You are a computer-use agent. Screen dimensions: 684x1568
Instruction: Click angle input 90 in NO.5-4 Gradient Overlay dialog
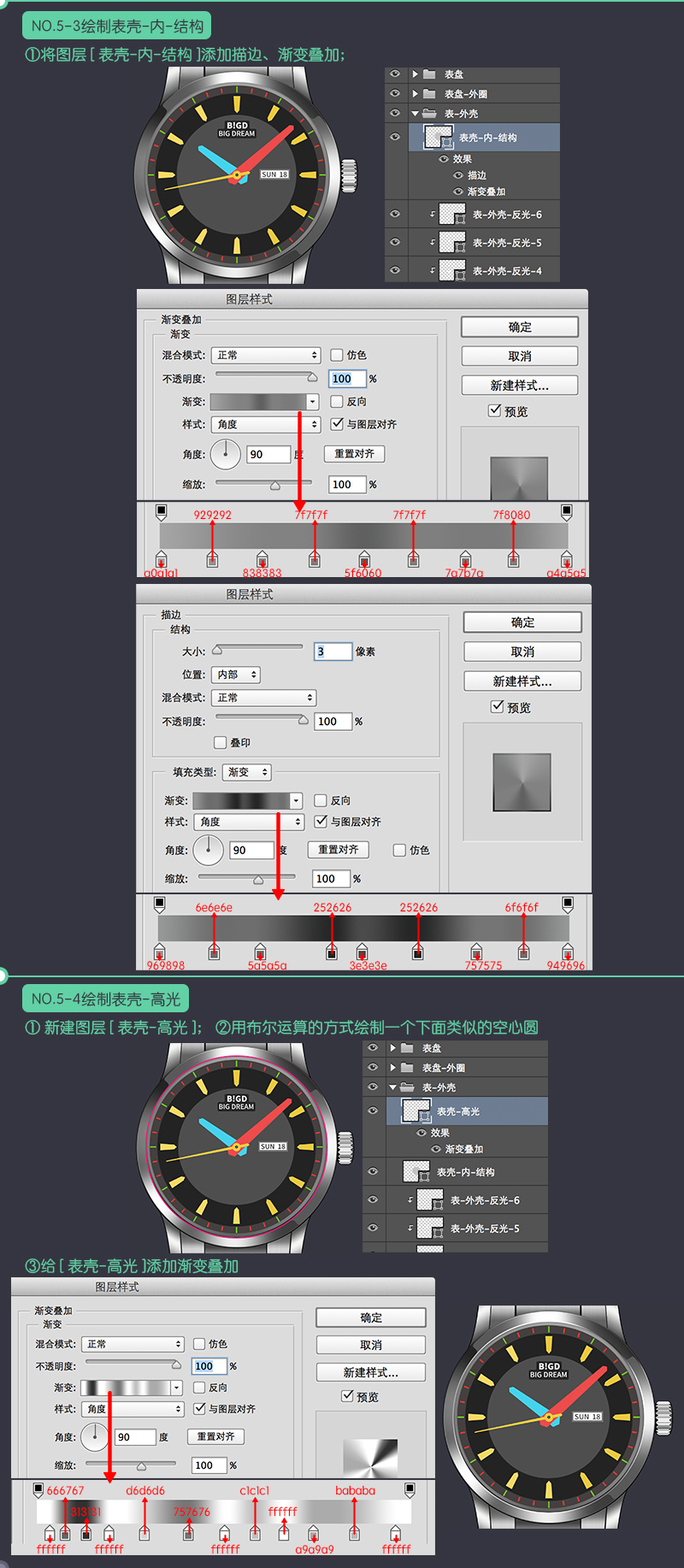135,1437
